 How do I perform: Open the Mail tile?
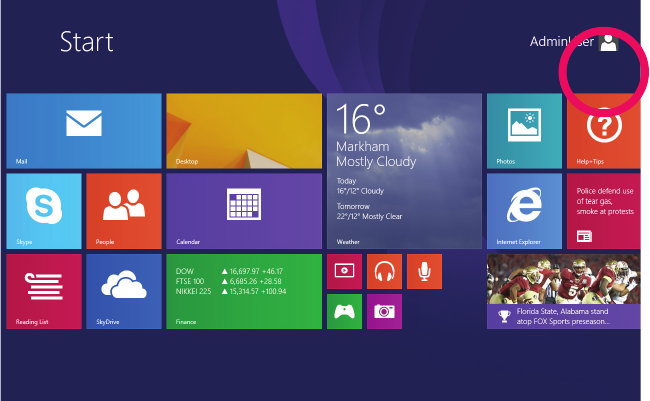point(84,131)
